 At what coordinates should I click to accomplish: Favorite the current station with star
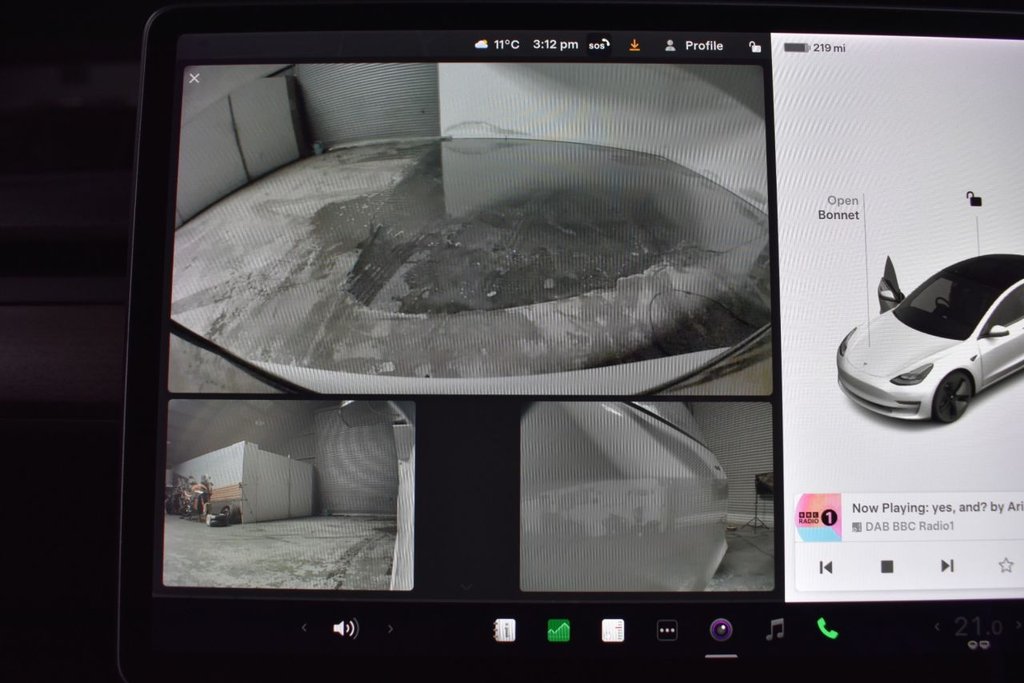(1005, 565)
